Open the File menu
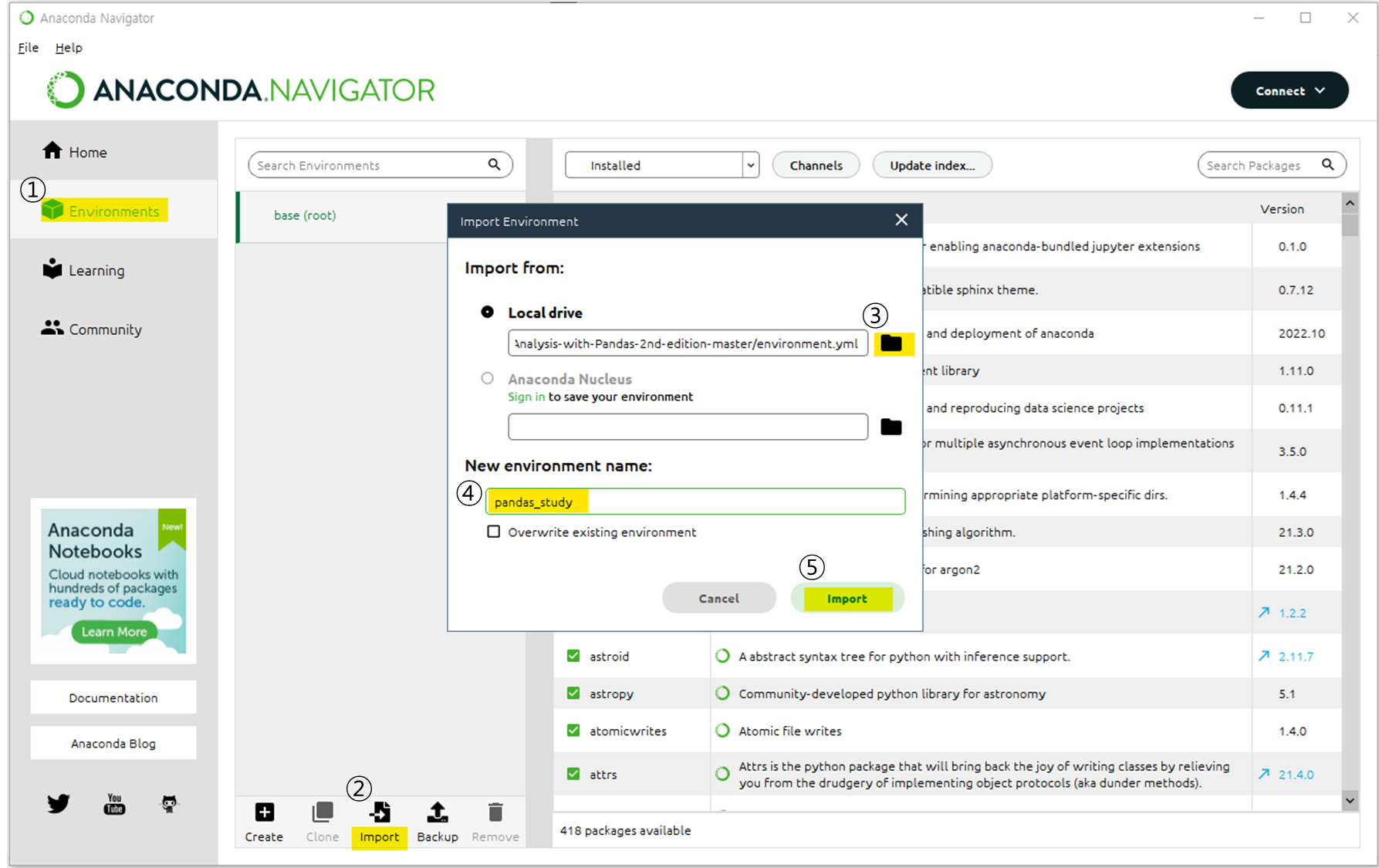Viewport: 1379px width, 868px height. coord(29,48)
